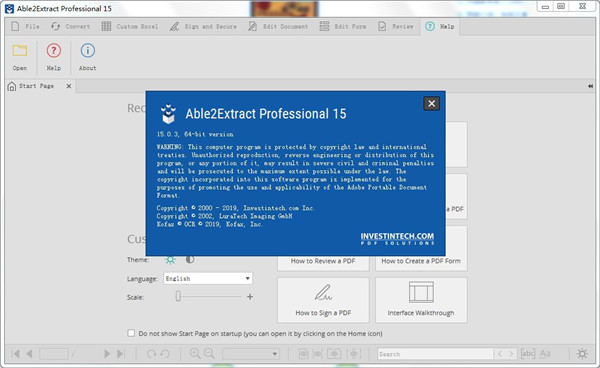Image resolution: width=600 pixels, height=368 pixels.
Task: Switch to the Convert tab
Action: tap(70, 26)
